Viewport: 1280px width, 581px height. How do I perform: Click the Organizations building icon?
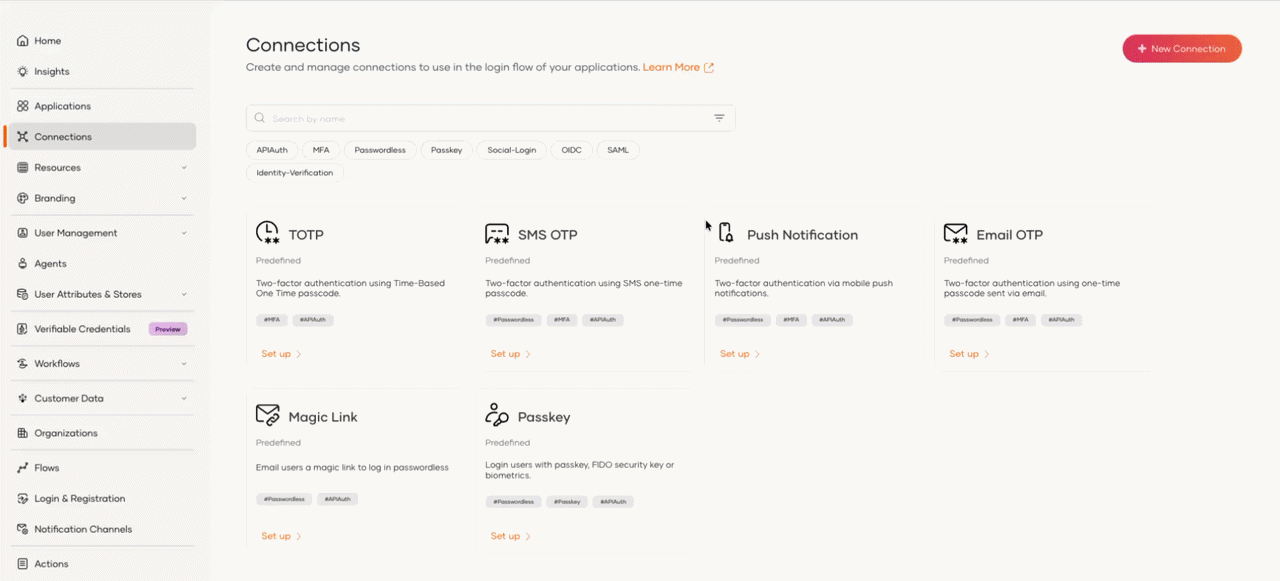coord(23,433)
